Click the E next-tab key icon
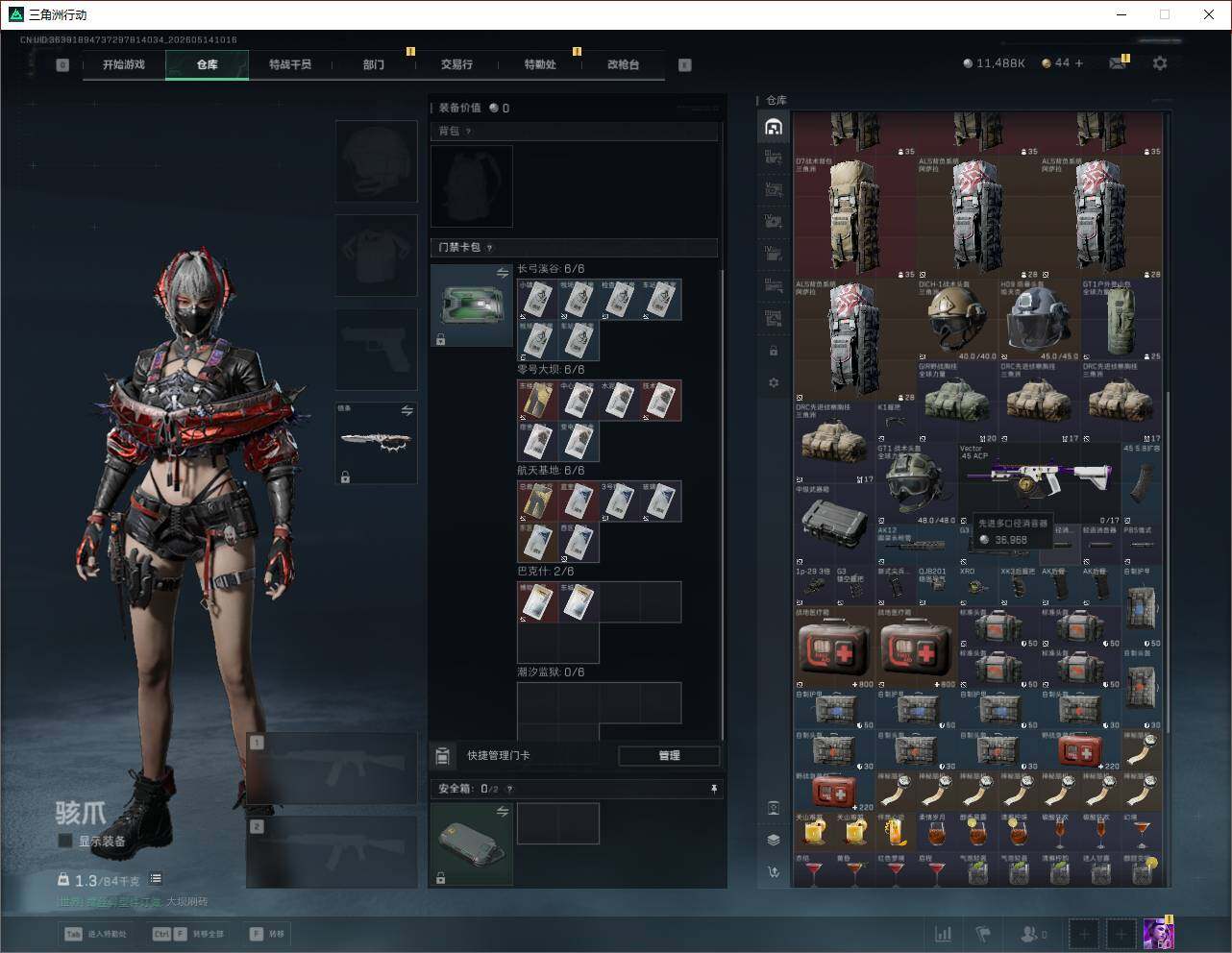Viewport: 1232px width, 953px height. (x=685, y=65)
